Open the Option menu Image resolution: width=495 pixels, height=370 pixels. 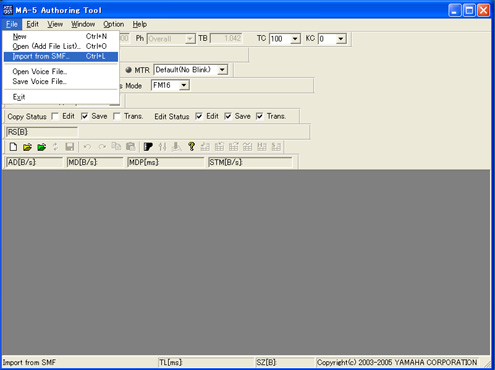pyautogui.click(x=113, y=24)
